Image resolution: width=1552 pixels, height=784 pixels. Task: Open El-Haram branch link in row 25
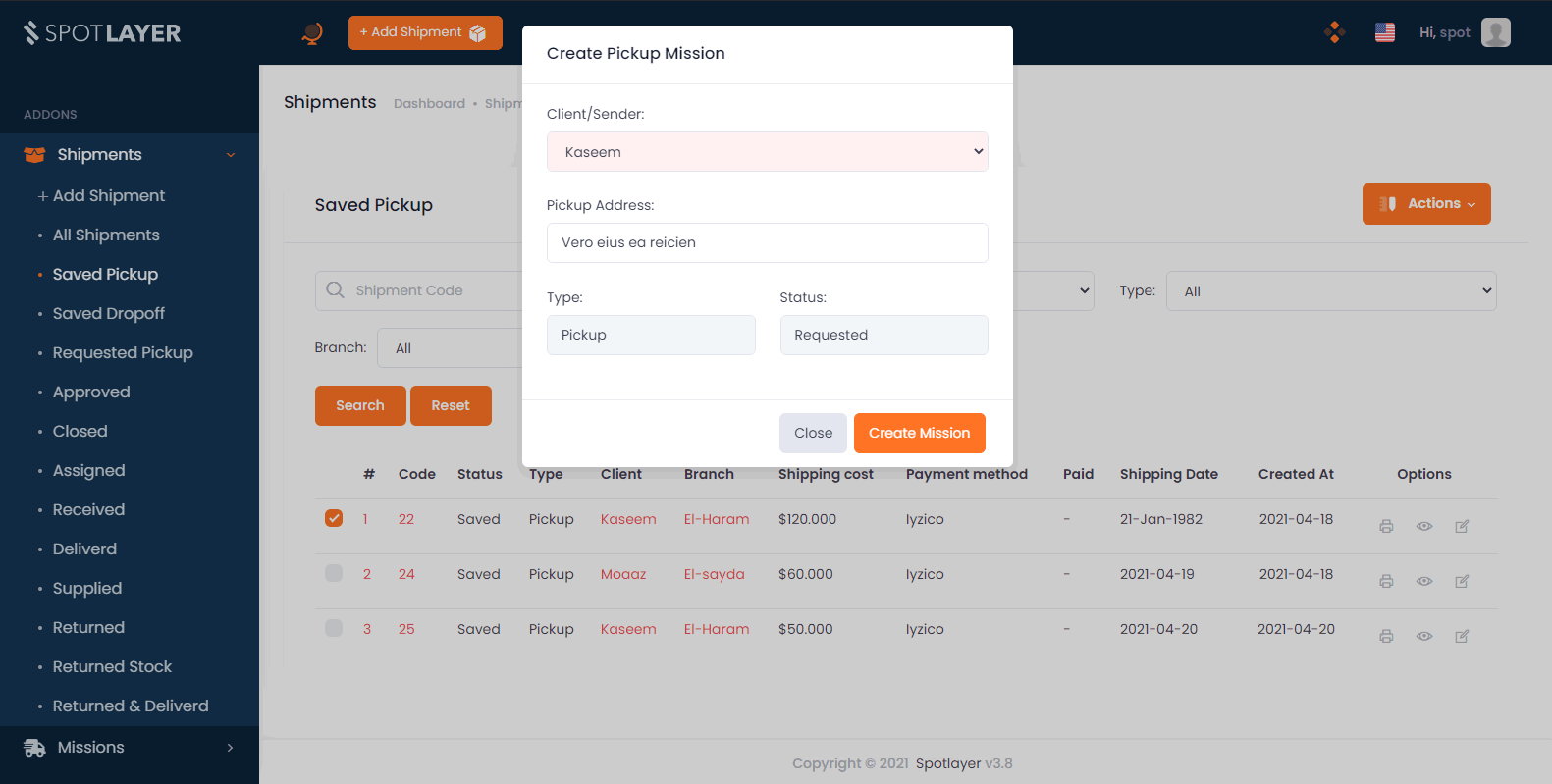pos(717,629)
